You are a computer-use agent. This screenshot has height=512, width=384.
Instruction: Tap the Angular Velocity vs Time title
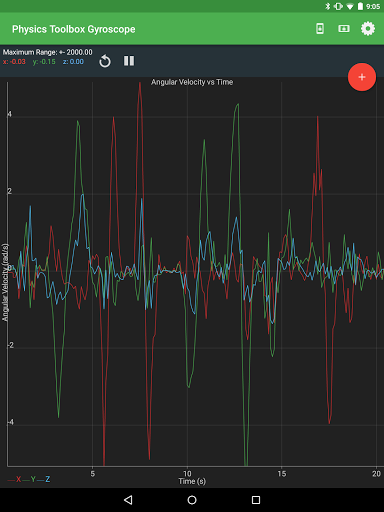tap(192, 82)
